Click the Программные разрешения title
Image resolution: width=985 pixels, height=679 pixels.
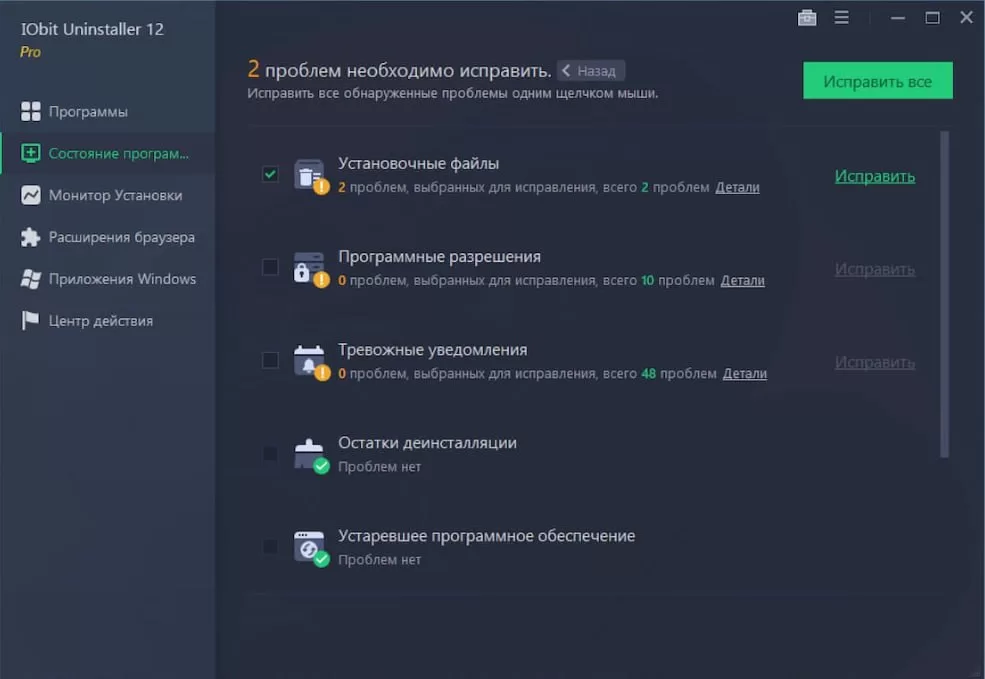click(x=439, y=256)
